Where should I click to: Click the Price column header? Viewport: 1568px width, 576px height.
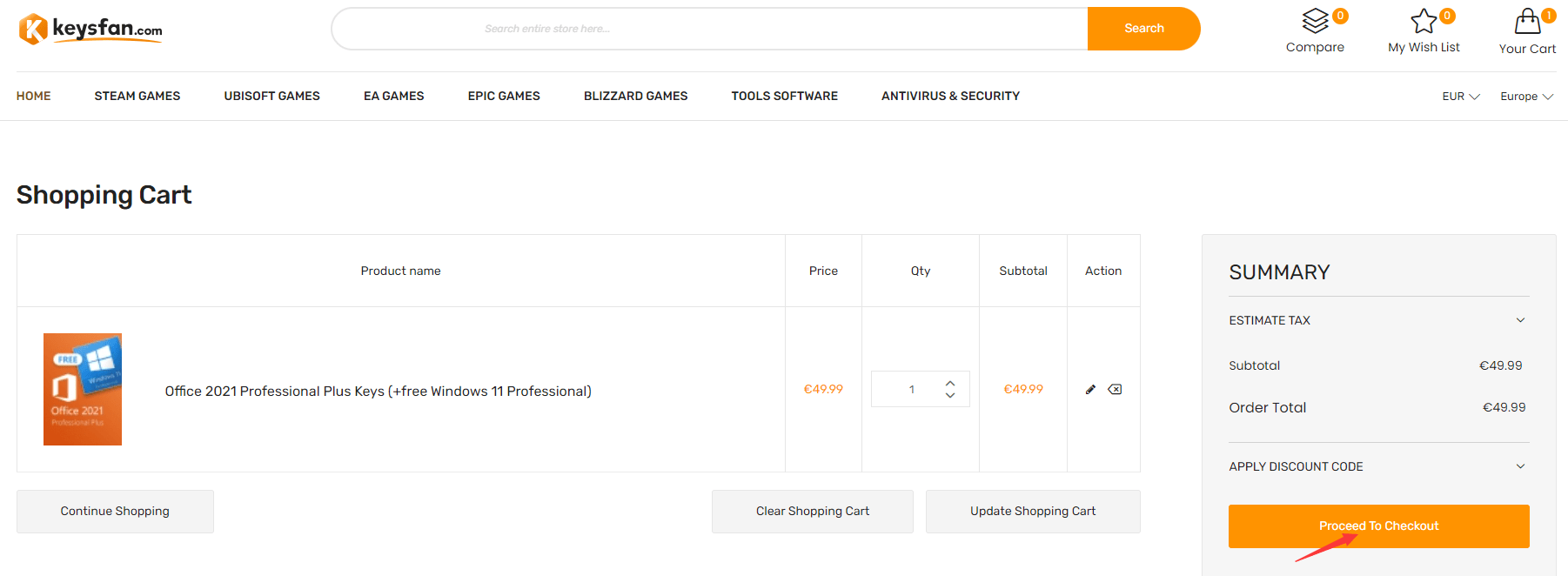point(823,271)
